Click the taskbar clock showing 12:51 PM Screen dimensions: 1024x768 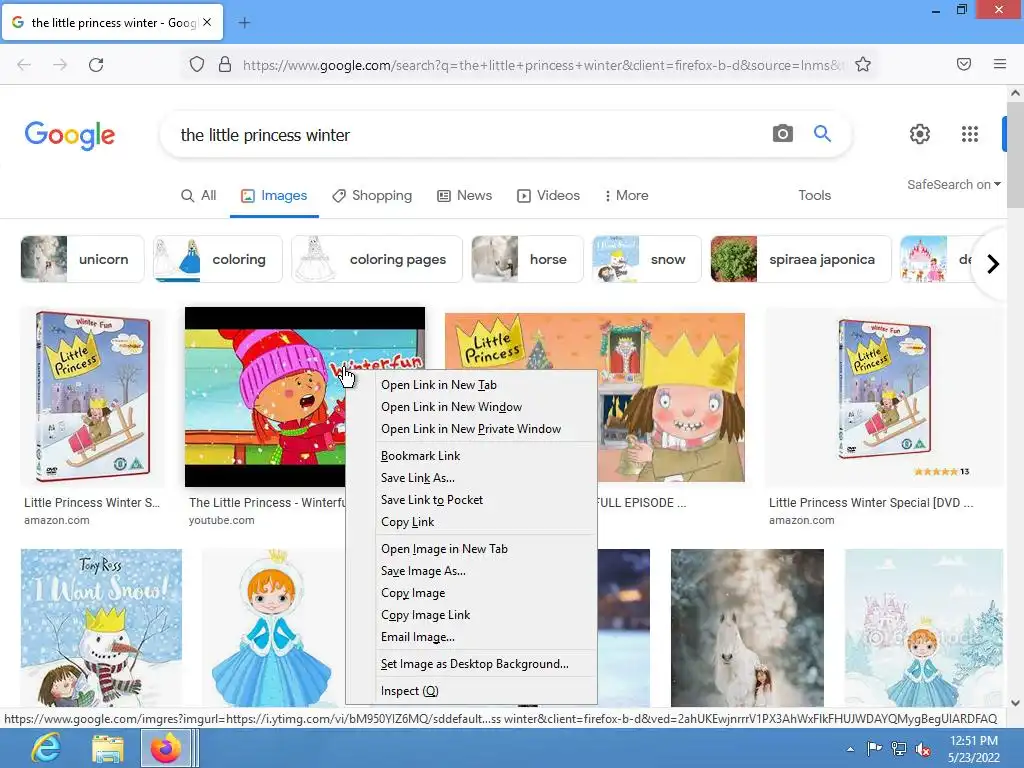pyautogui.click(x=973, y=749)
